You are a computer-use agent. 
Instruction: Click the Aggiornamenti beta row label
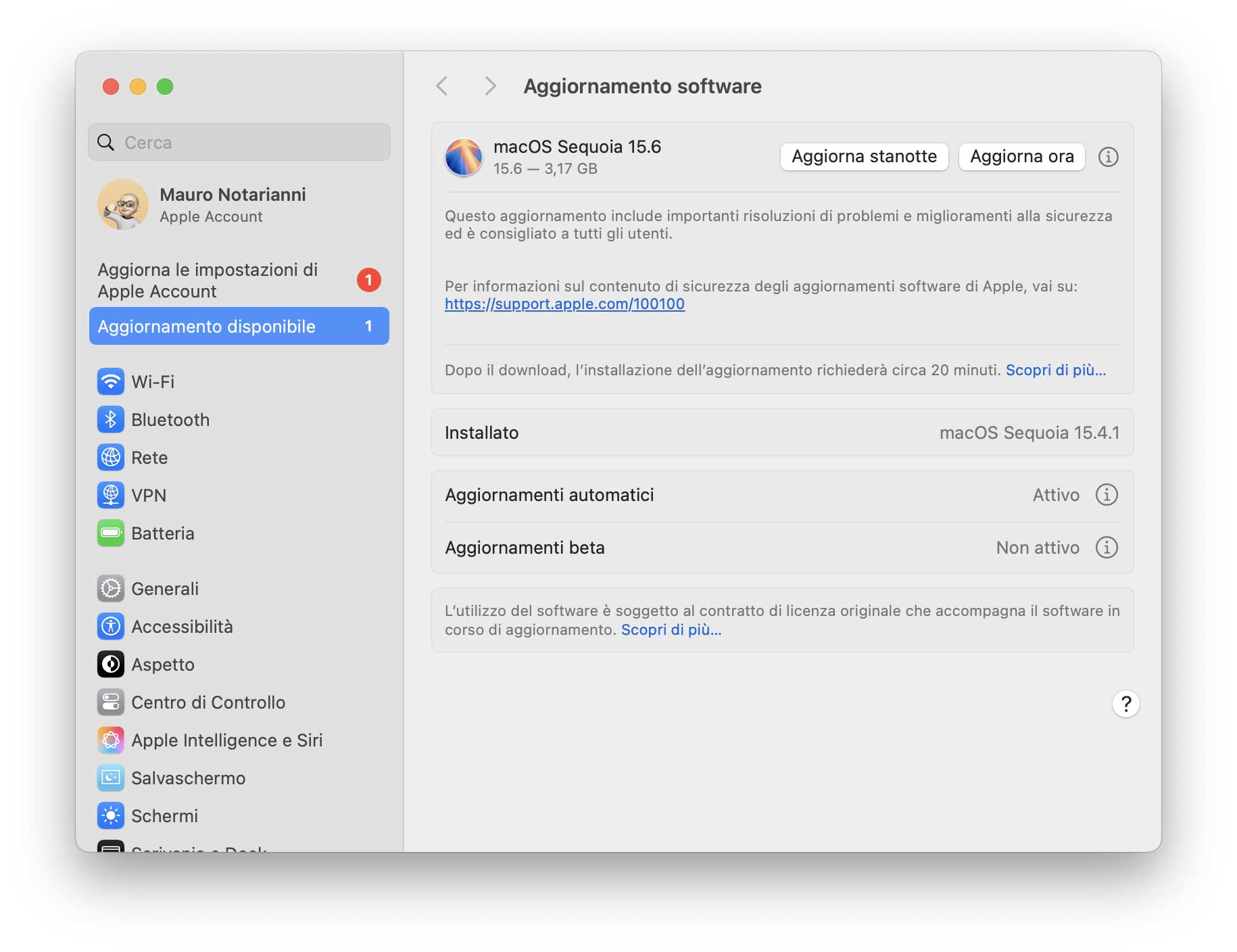point(525,548)
